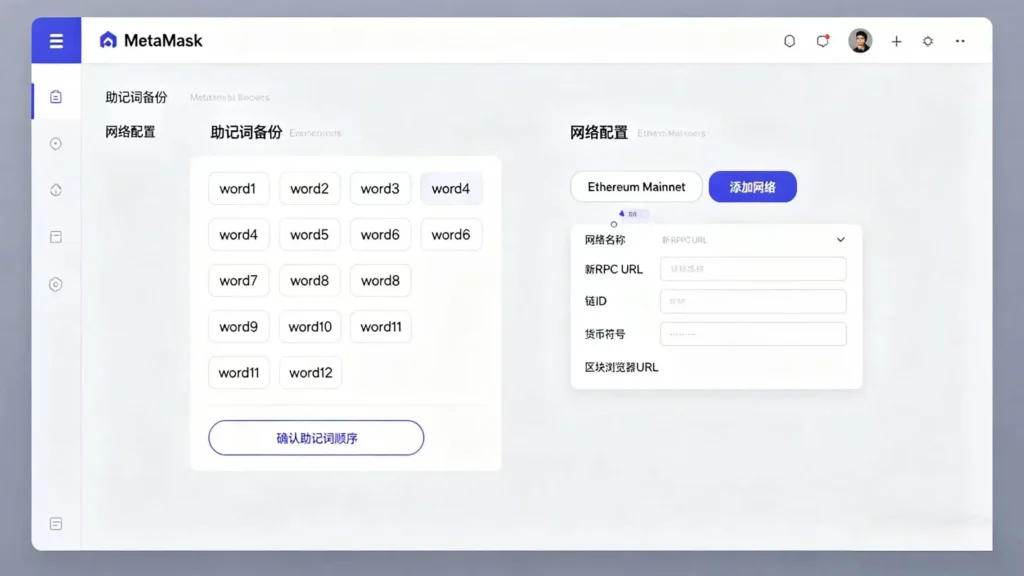This screenshot has width=1024, height=576.
Task: Select the document icon in sidebar
Action: (x=56, y=97)
